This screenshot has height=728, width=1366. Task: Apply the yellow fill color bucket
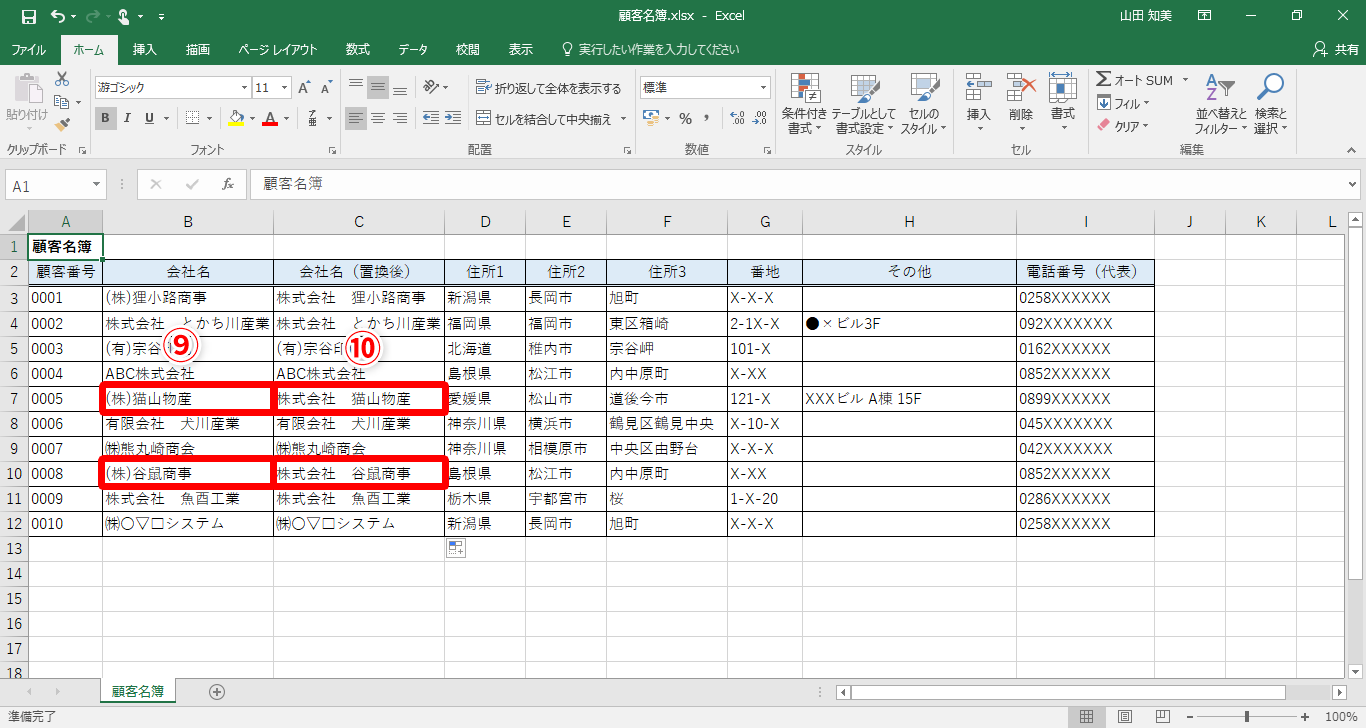click(x=235, y=118)
